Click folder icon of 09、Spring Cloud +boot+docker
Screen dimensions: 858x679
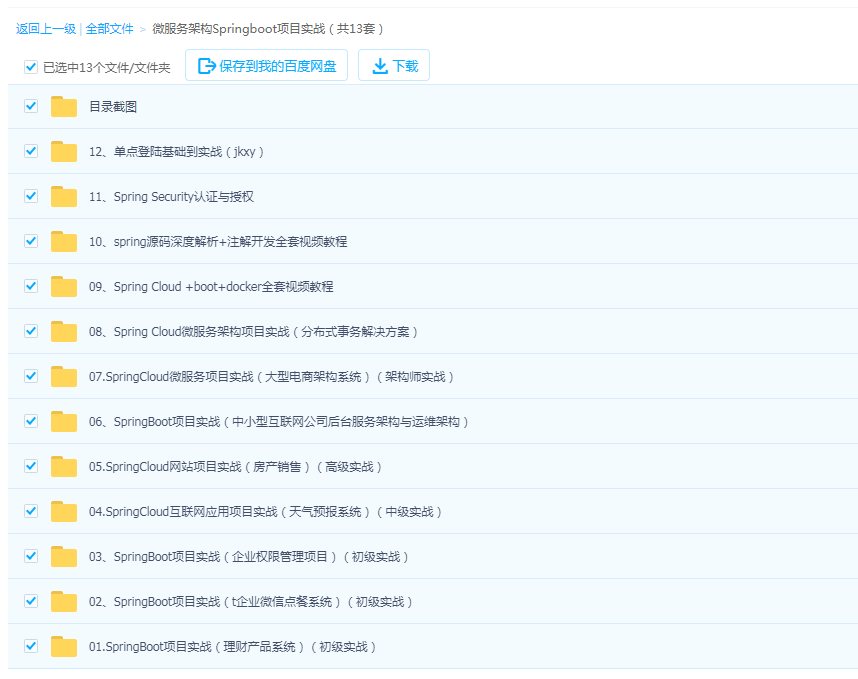(x=64, y=286)
